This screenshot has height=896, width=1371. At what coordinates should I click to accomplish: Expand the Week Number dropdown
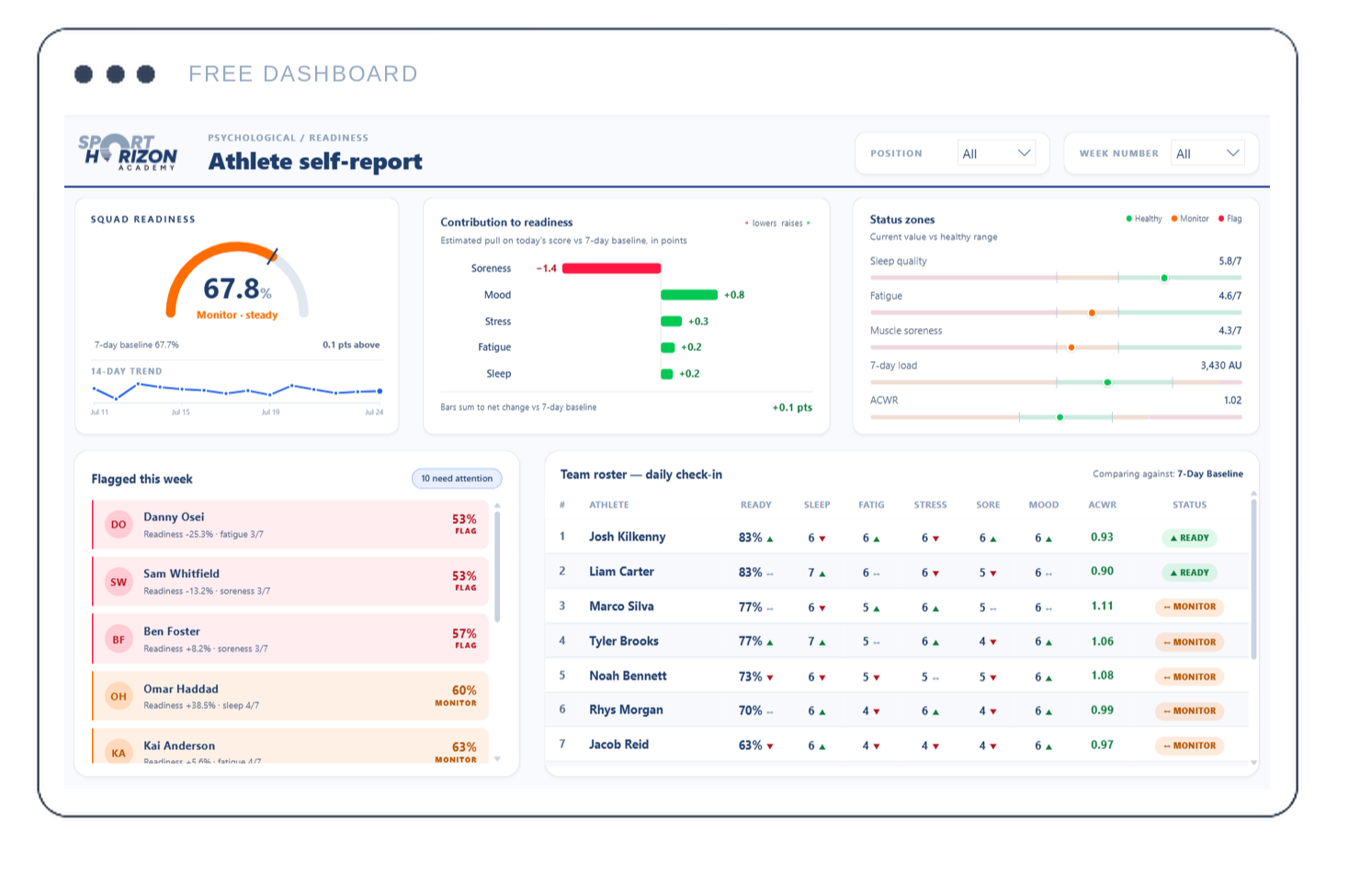click(1207, 153)
